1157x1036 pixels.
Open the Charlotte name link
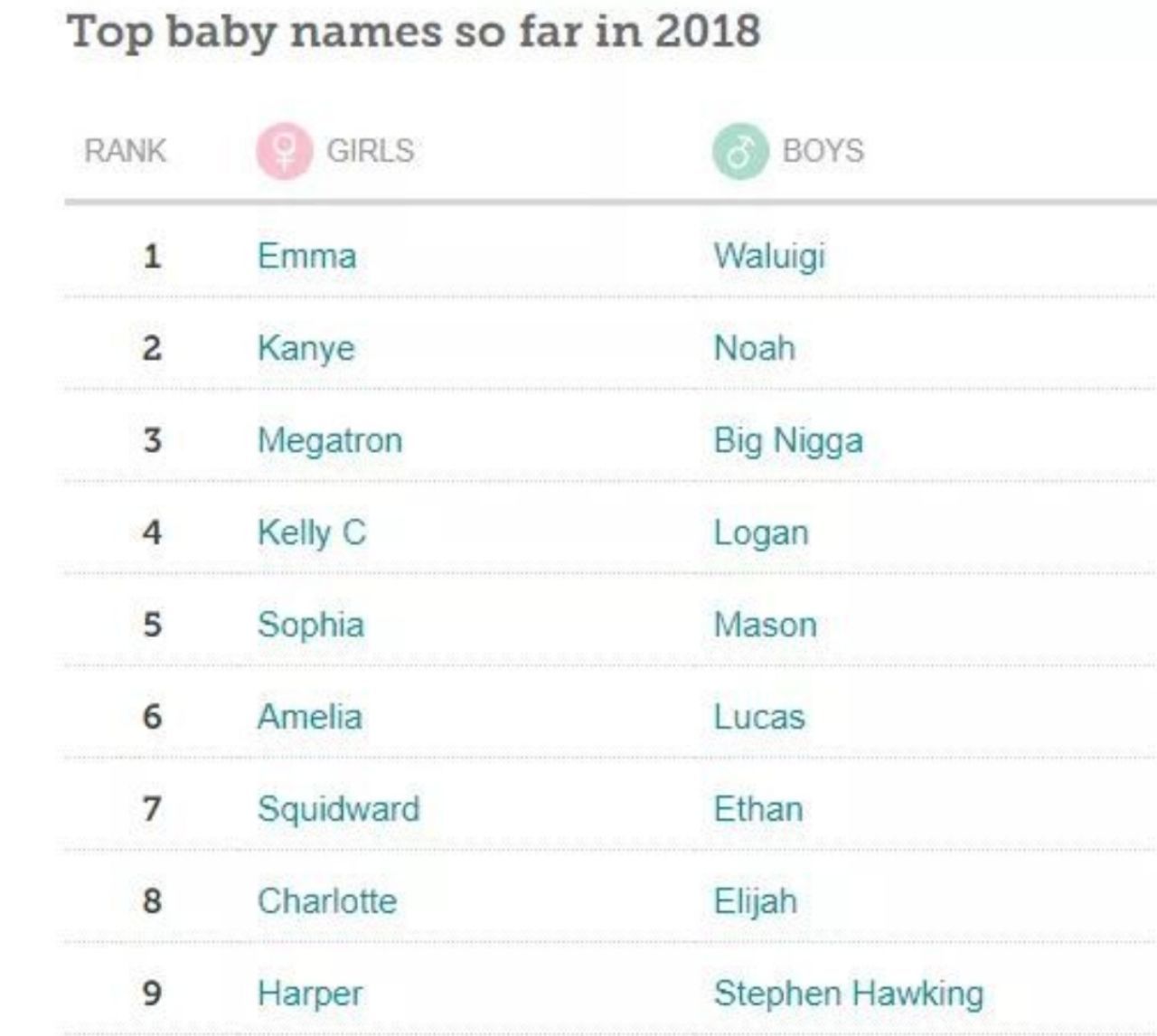[x=327, y=901]
